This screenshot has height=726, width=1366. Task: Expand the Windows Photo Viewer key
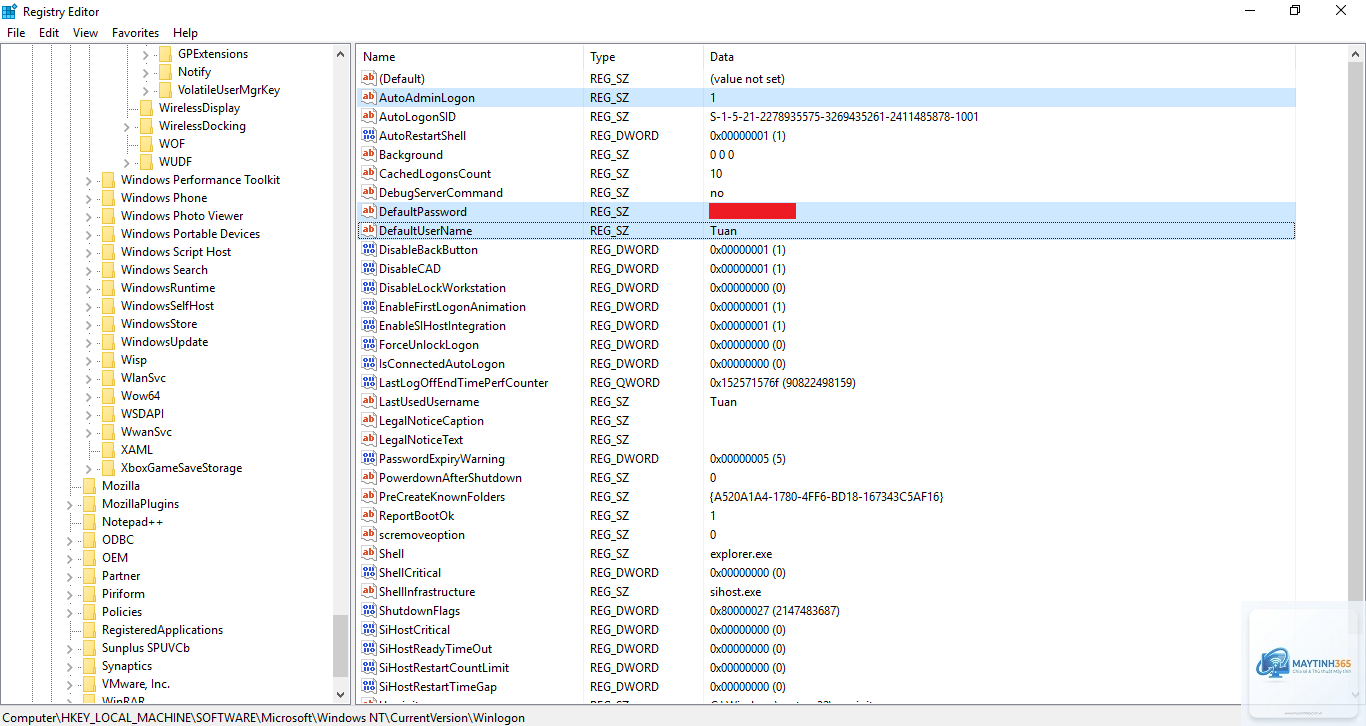coord(88,216)
